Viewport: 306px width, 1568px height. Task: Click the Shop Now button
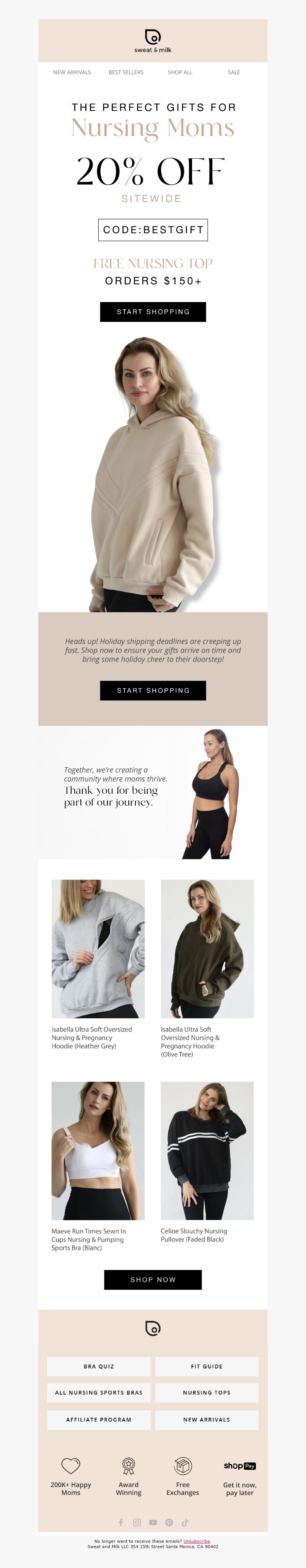point(153,1279)
